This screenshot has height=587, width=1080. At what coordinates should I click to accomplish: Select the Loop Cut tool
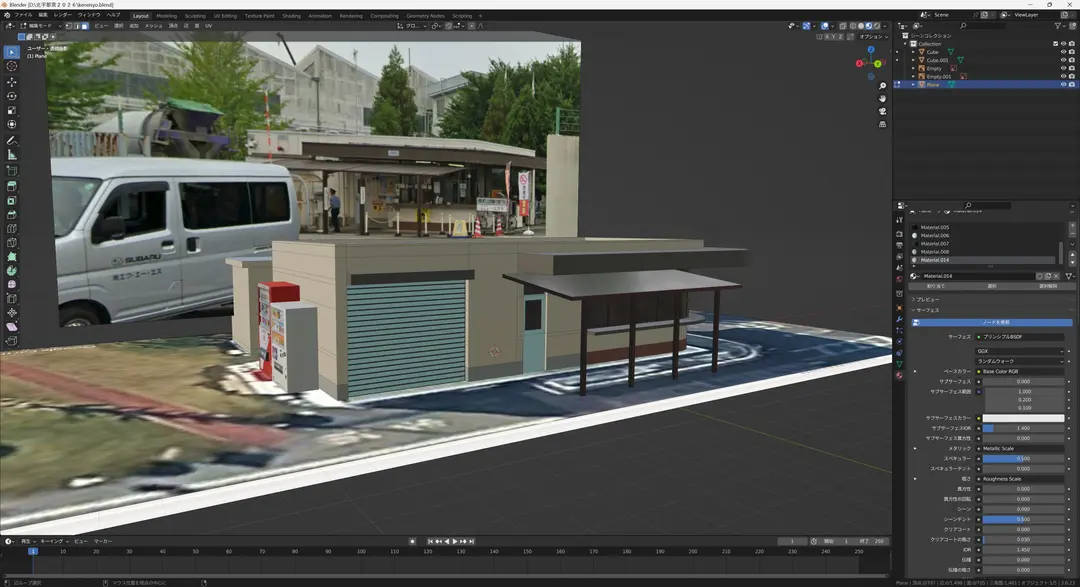click(12, 229)
